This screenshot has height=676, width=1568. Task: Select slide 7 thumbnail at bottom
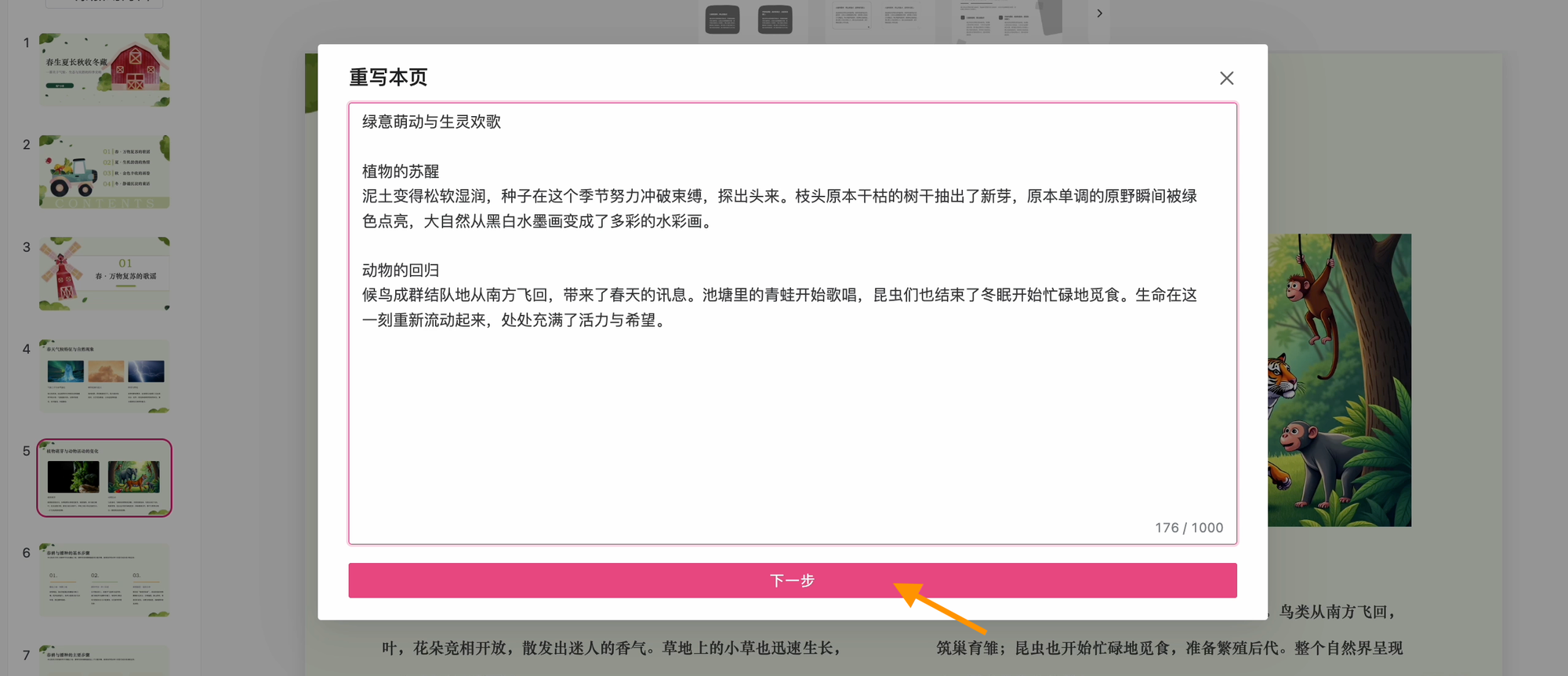tap(104, 660)
